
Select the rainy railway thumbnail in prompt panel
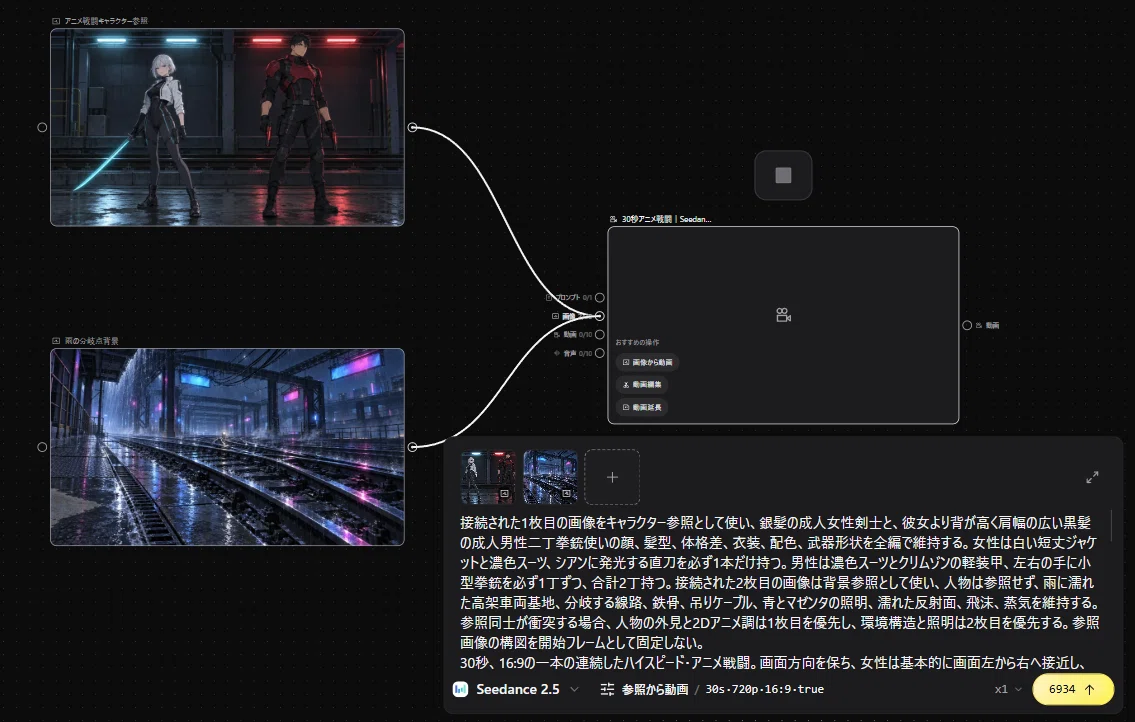tap(550, 477)
